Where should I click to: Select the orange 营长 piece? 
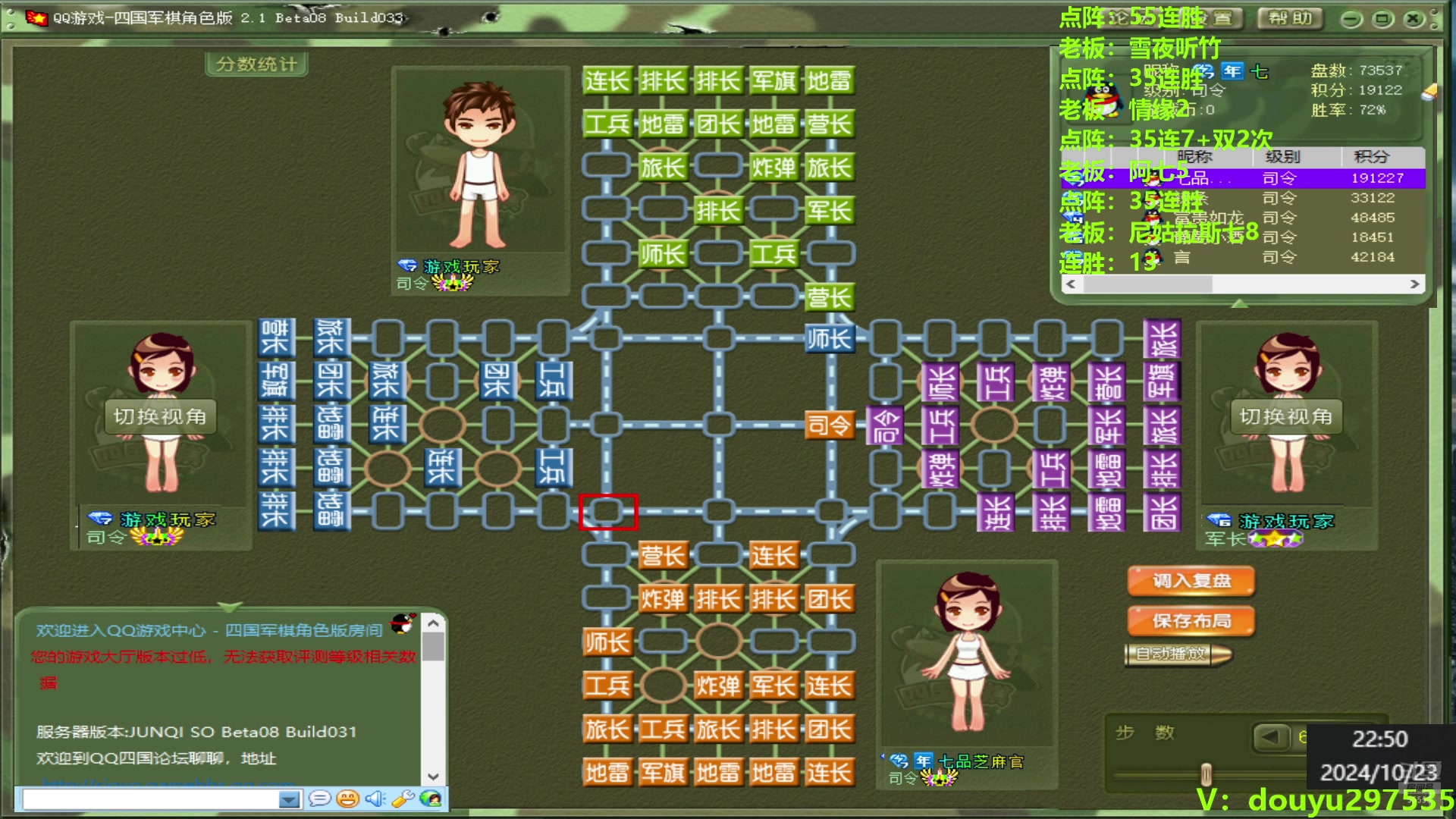pyautogui.click(x=663, y=556)
